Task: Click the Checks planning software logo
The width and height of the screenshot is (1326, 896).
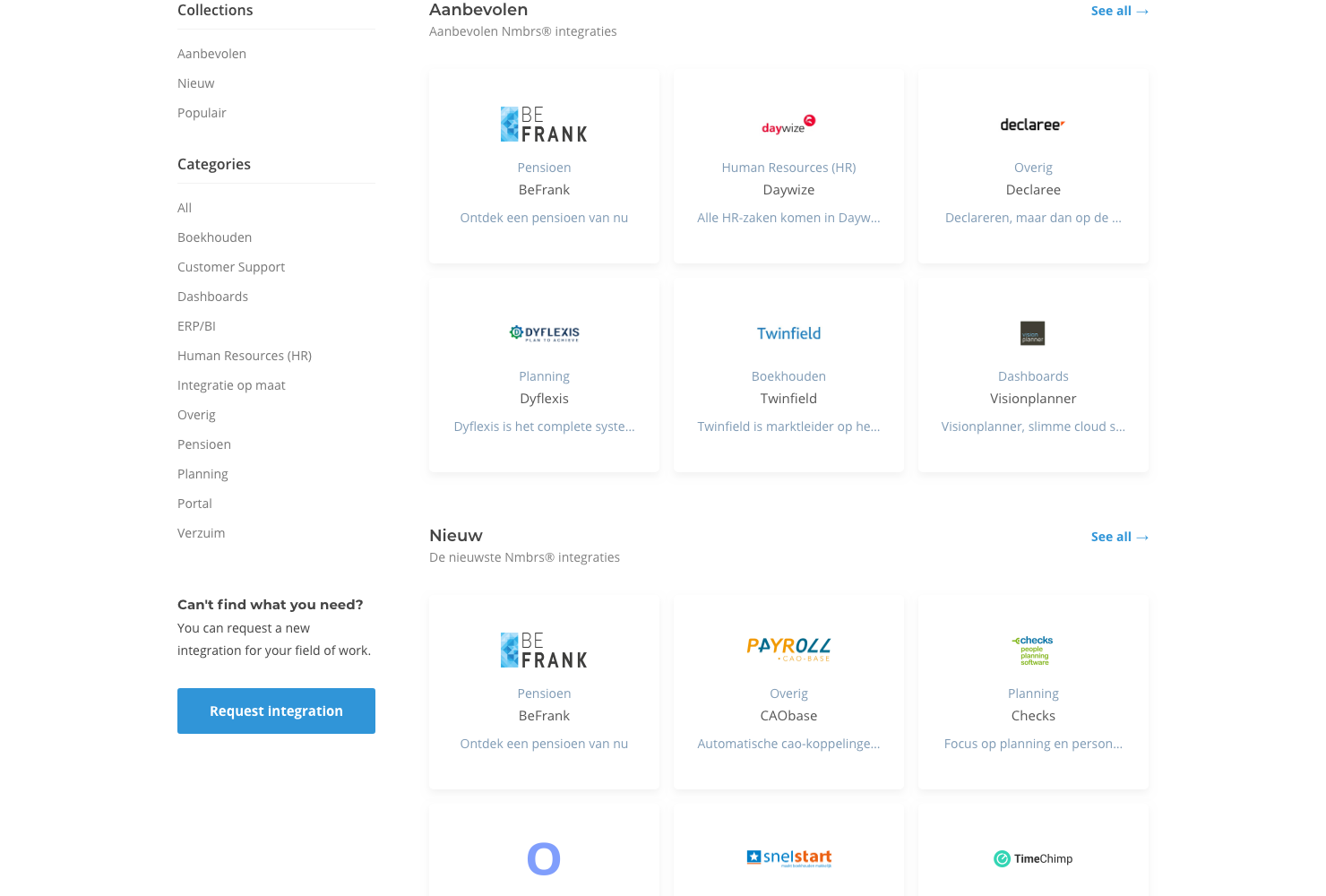Action: point(1033,650)
